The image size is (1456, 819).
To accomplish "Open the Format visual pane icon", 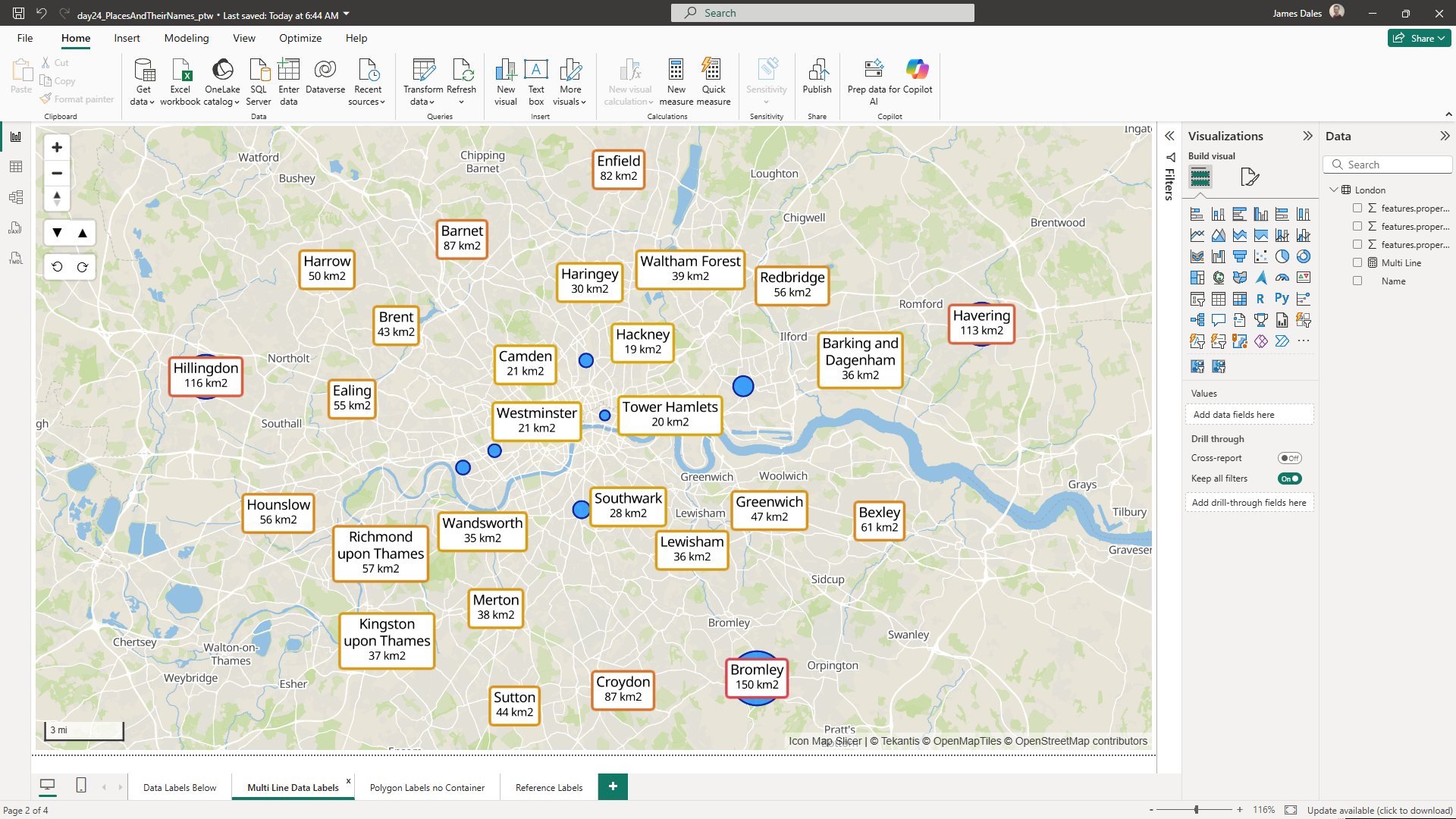I will pyautogui.click(x=1249, y=177).
